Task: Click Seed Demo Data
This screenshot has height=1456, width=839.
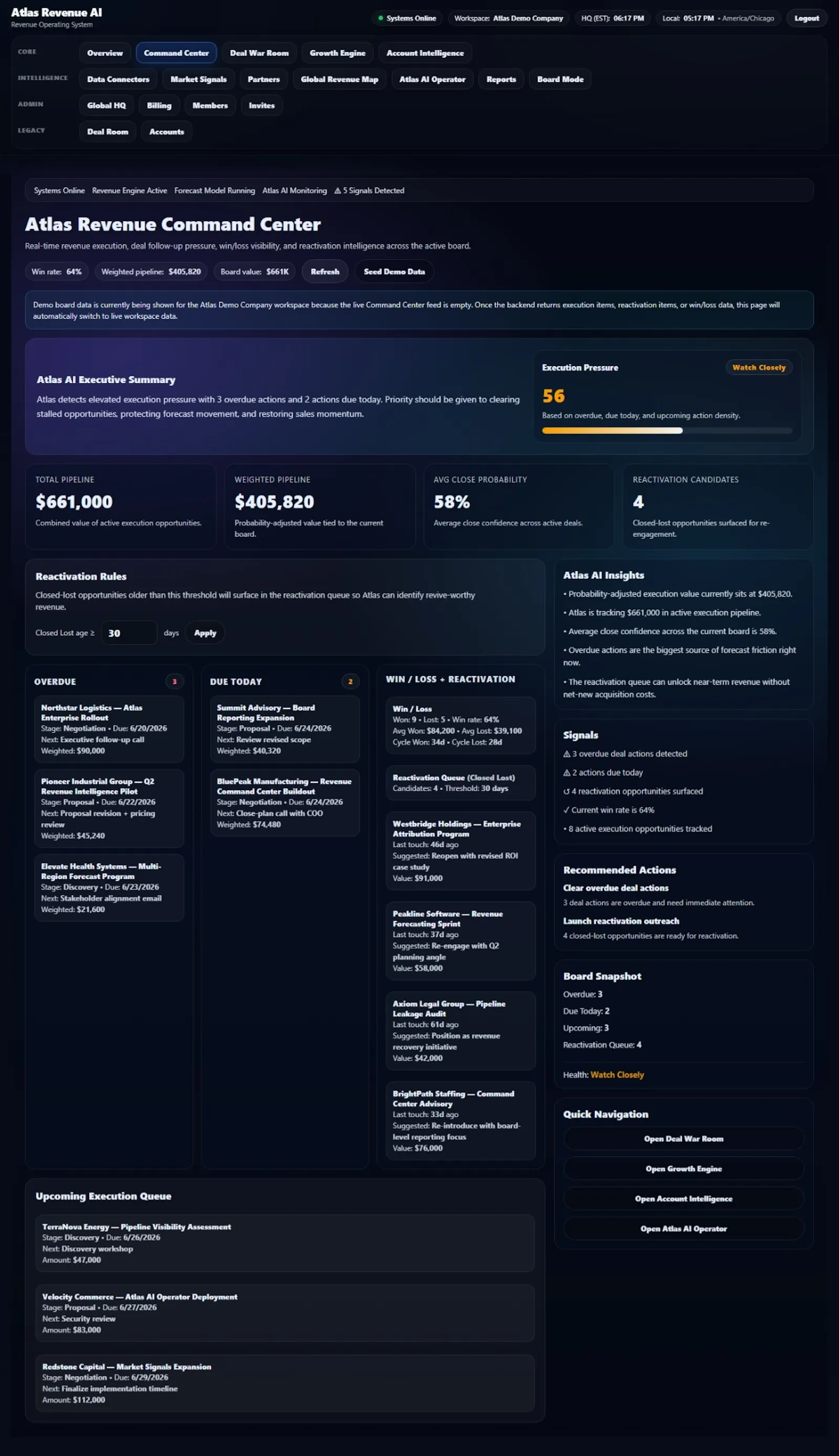Action: pos(394,272)
